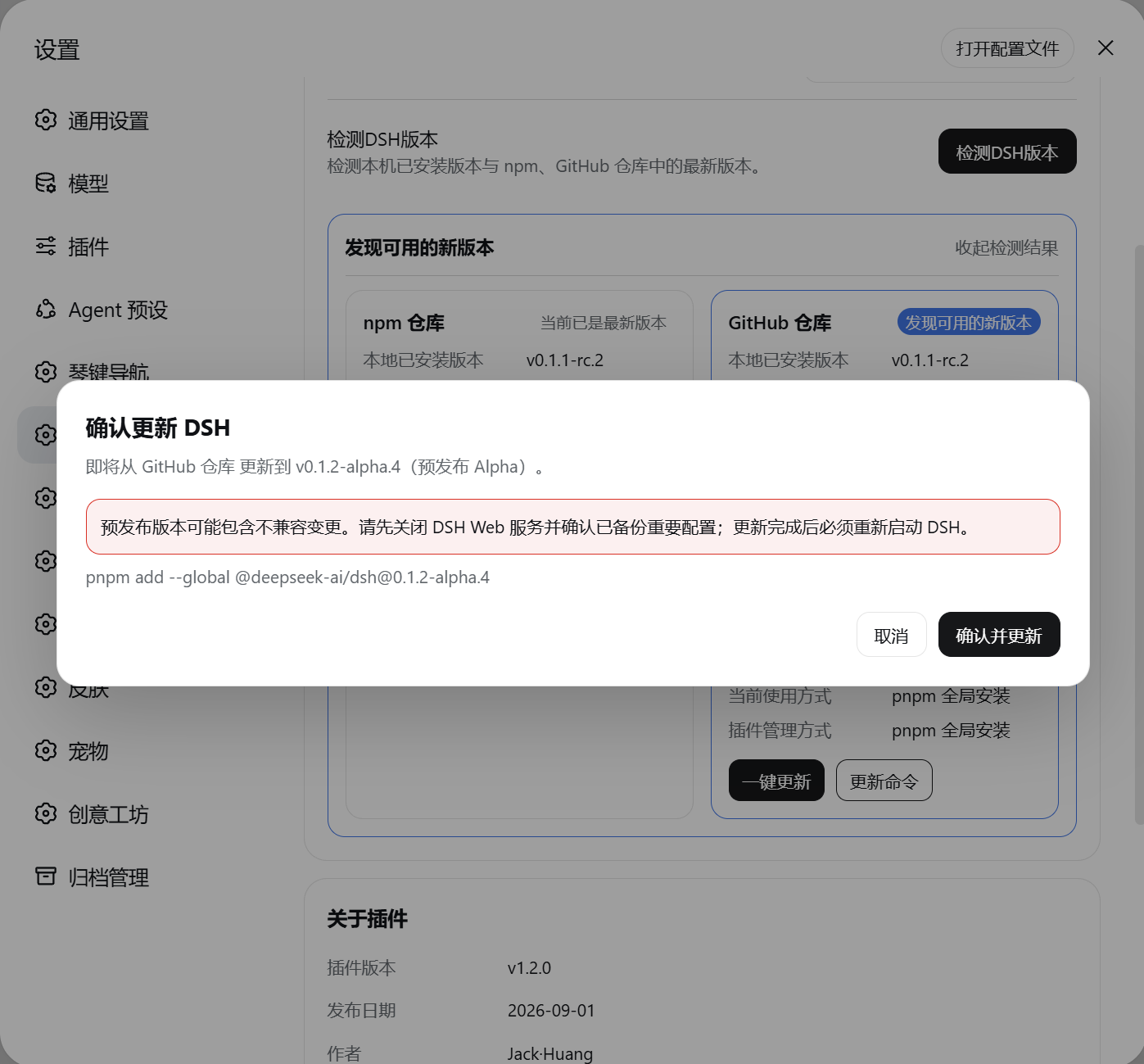
Task: Click 更新命令 button
Action: point(884,781)
